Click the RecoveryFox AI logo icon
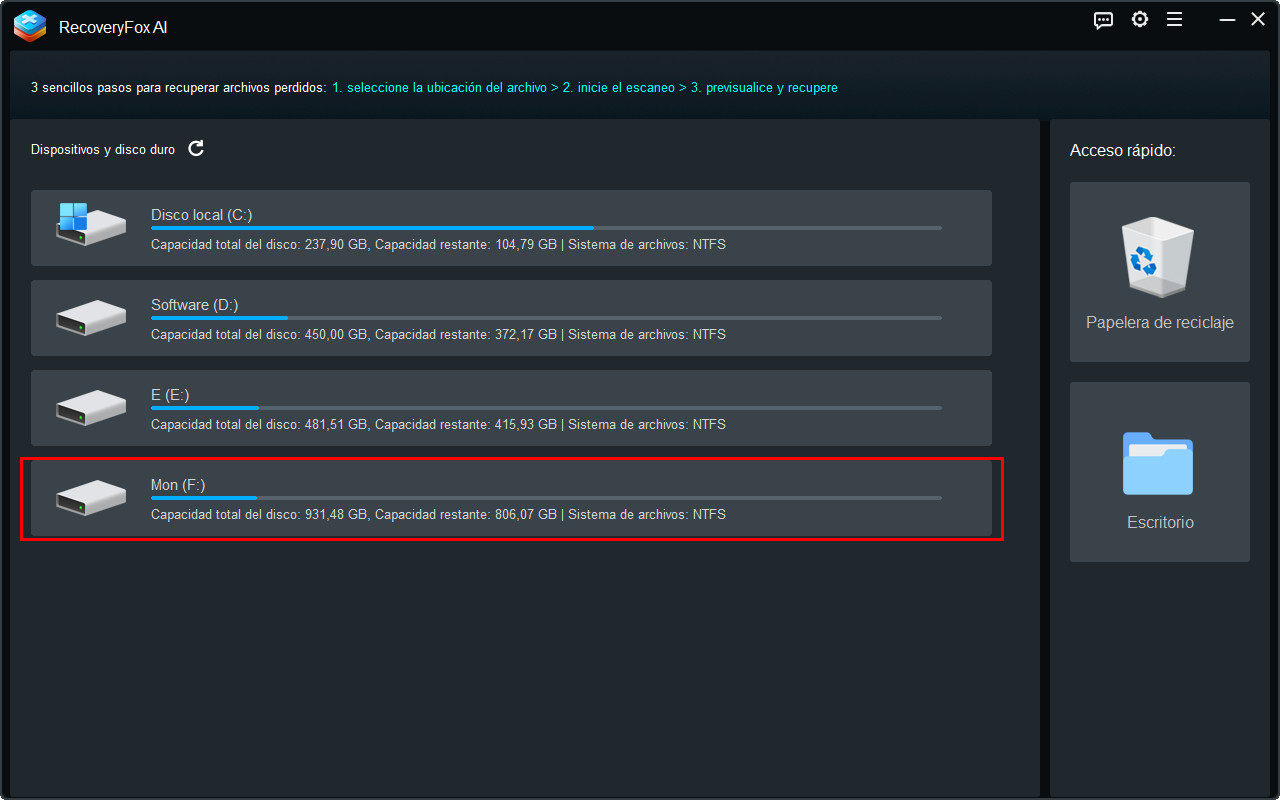This screenshot has height=800, width=1280. click(x=30, y=26)
